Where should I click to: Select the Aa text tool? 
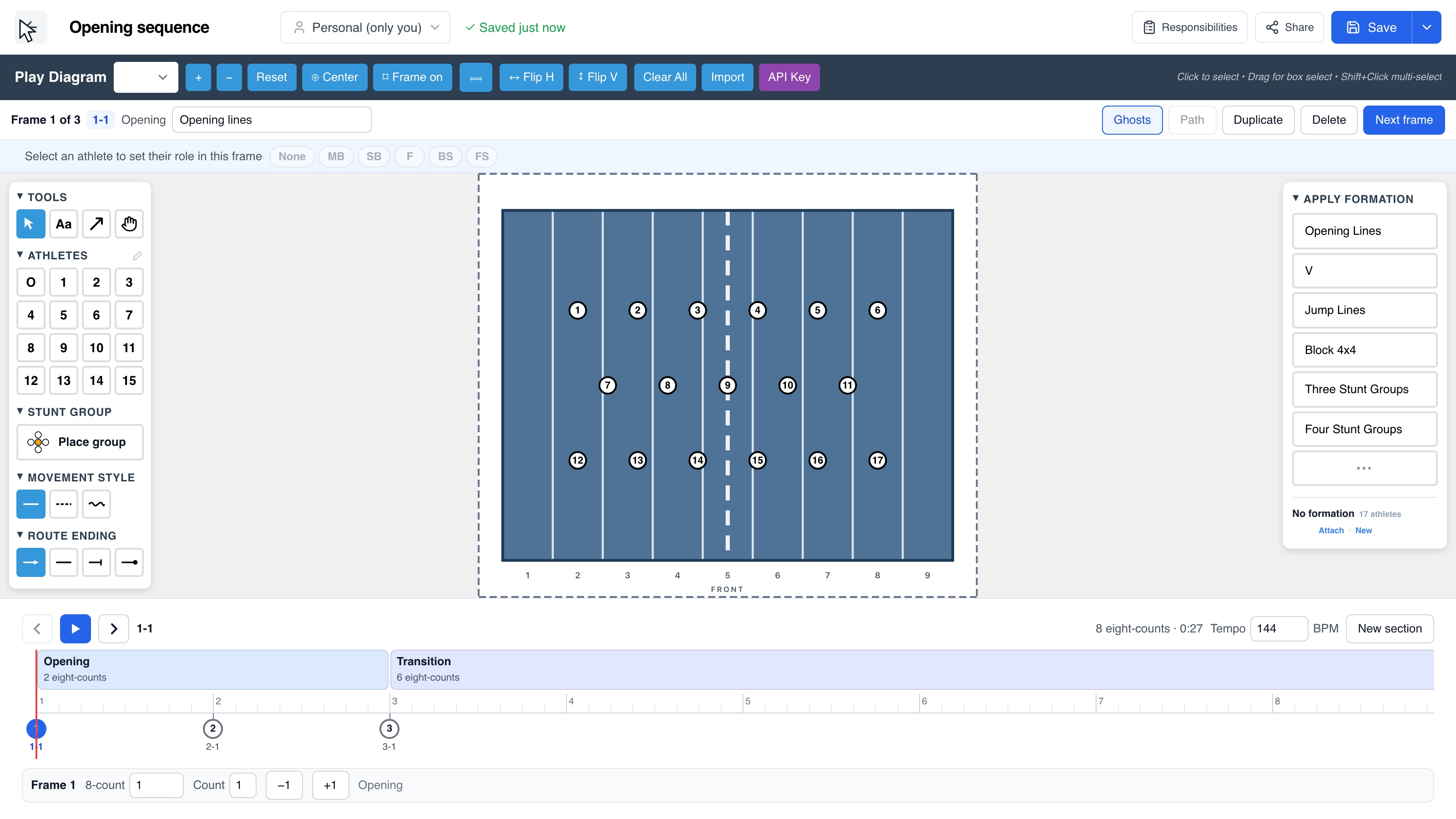pyautogui.click(x=63, y=224)
